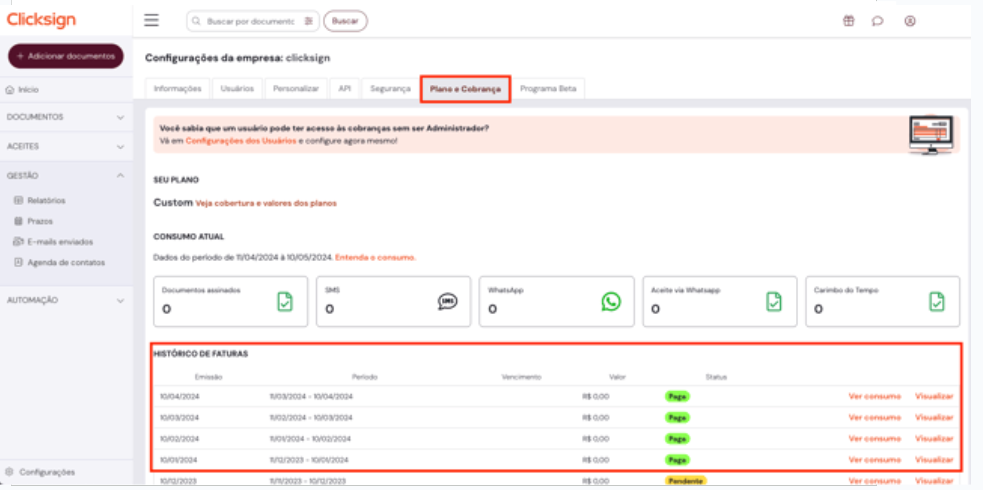Screen dimensions: 983x490
Task: Expand the DOCUMENTOS sidebar section
Action: coord(120,117)
